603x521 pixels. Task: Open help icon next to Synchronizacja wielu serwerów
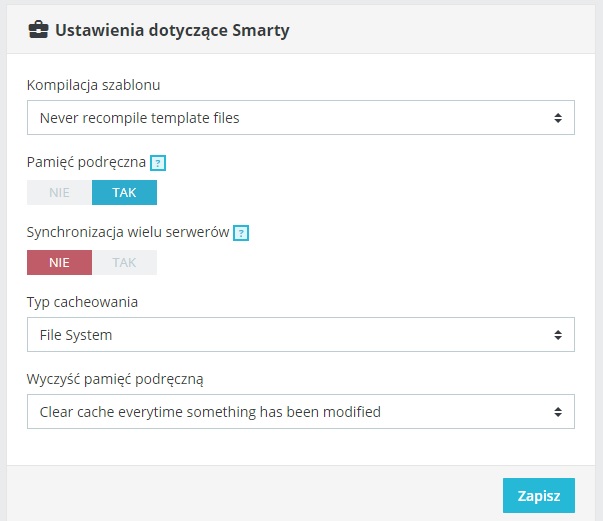click(x=241, y=233)
